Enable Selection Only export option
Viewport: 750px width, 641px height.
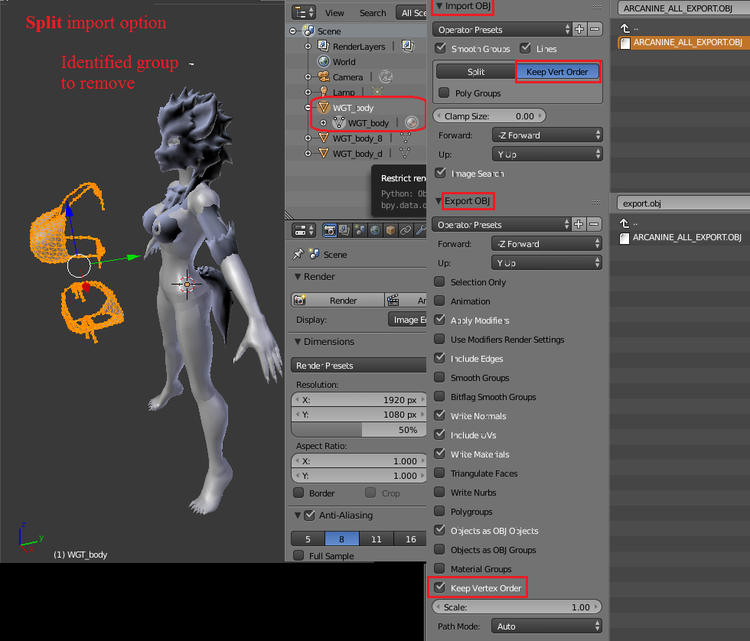pyautogui.click(x=440, y=282)
